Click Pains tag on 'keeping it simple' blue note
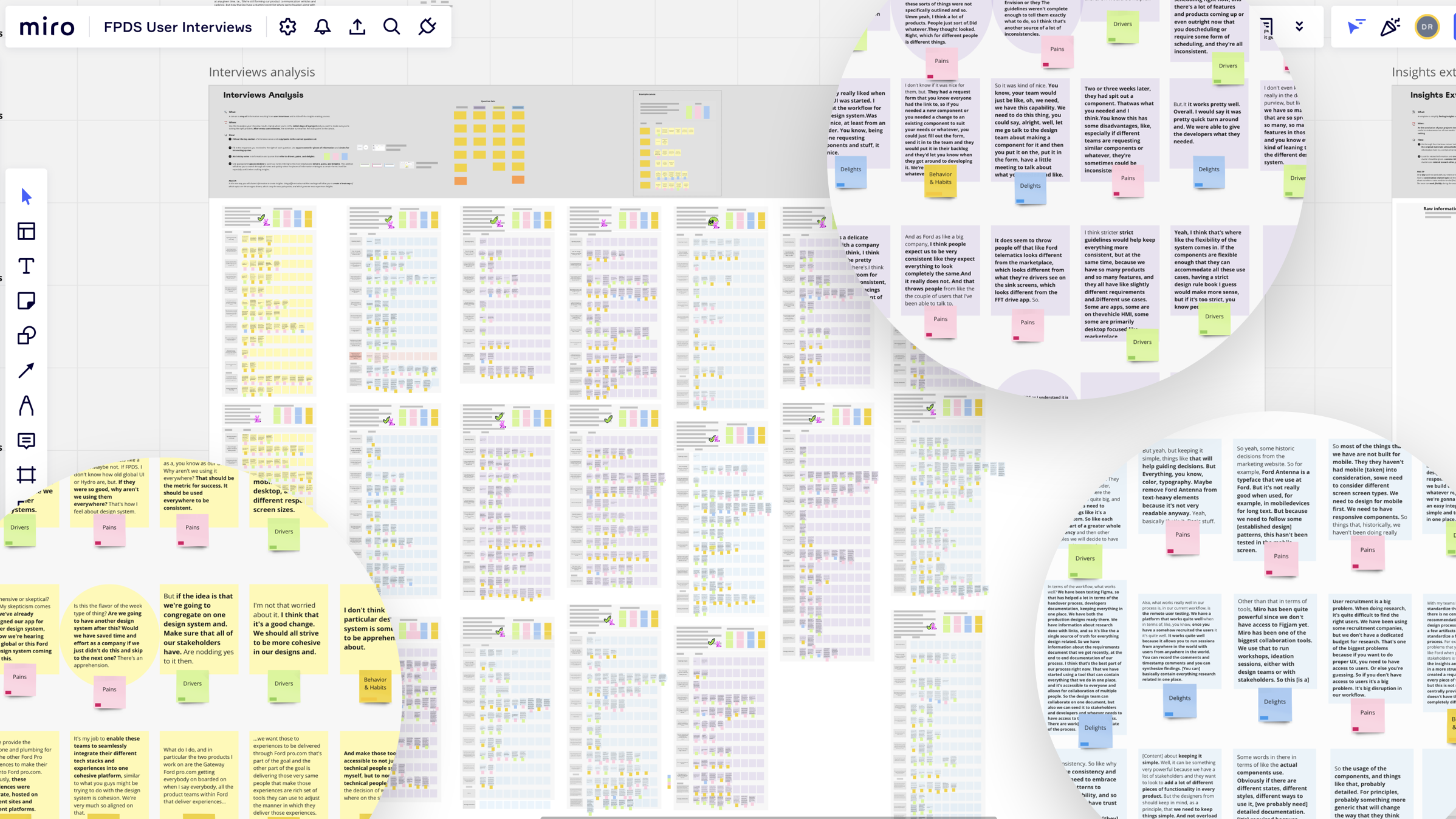This screenshot has width=1456, height=819. coord(1183,538)
